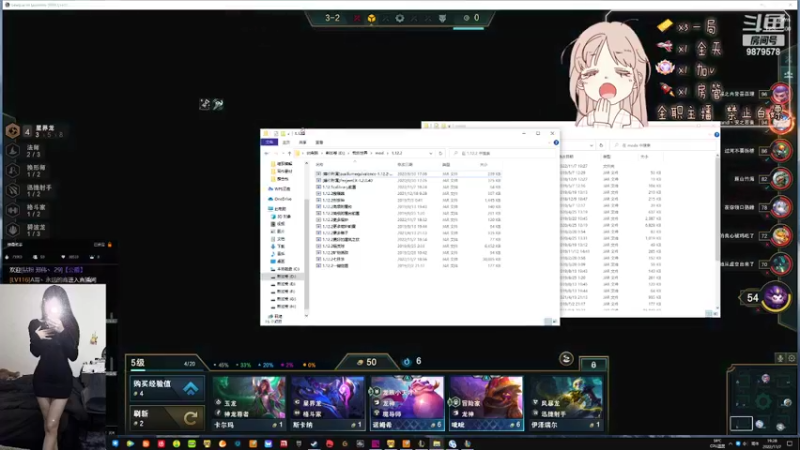800x450 pixels.
Task: Sort files by the size column header
Action: (484, 165)
